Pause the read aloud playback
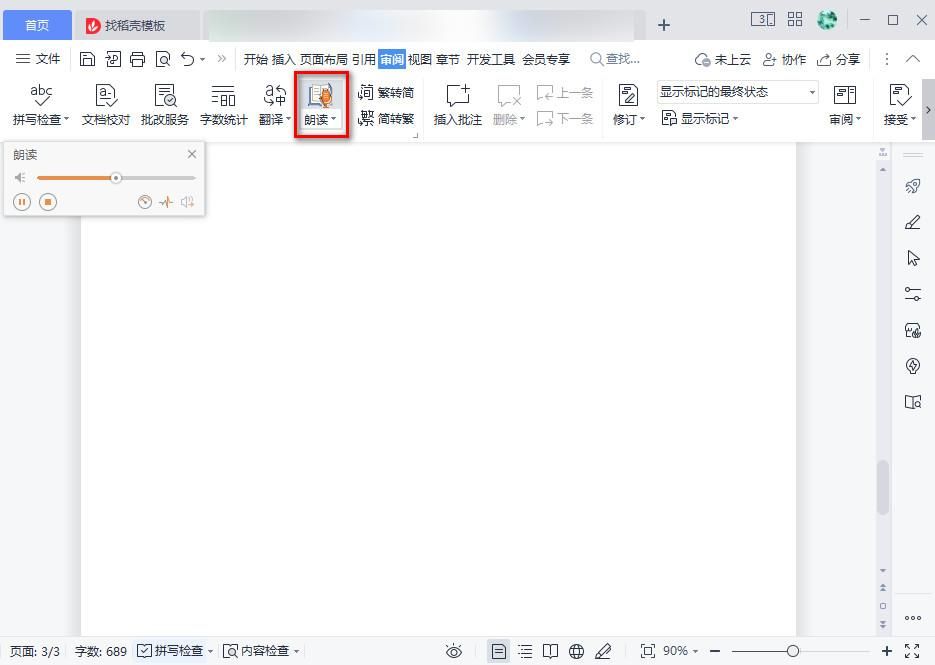The width and height of the screenshot is (935, 665). [22, 202]
